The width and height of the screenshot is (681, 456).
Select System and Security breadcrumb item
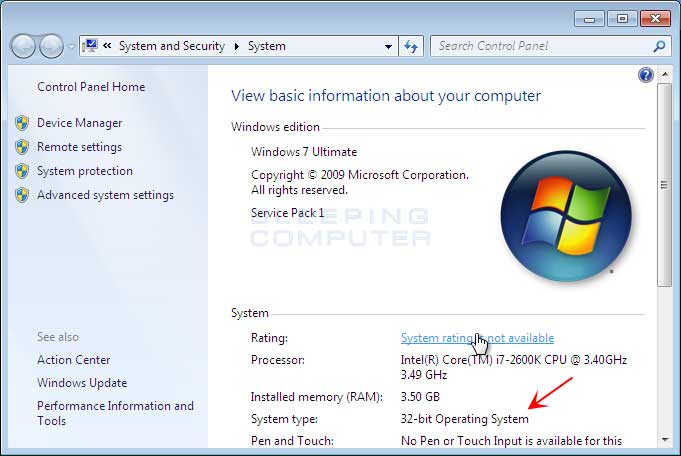[x=171, y=46]
